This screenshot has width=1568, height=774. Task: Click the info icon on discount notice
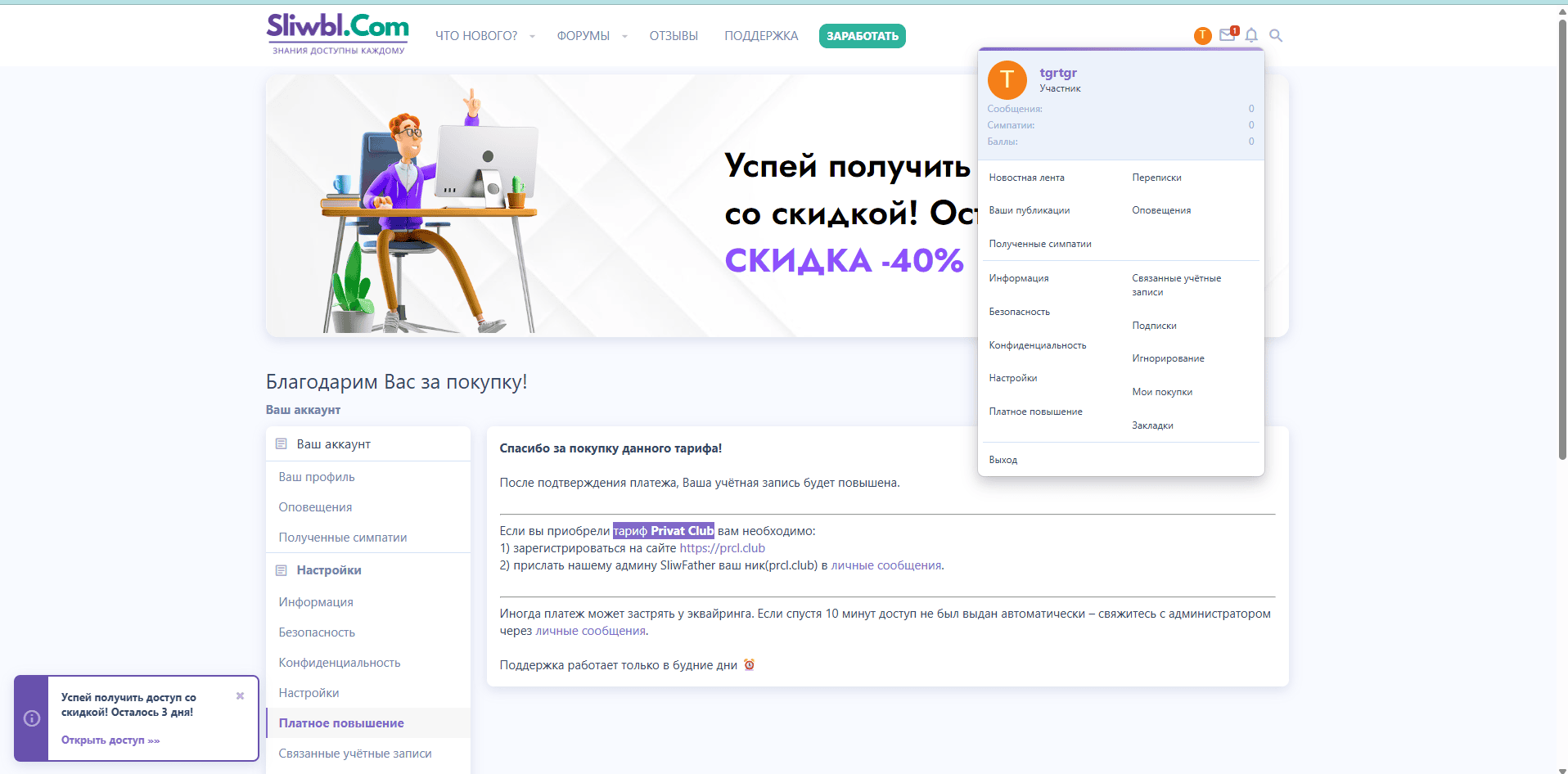pyautogui.click(x=32, y=718)
